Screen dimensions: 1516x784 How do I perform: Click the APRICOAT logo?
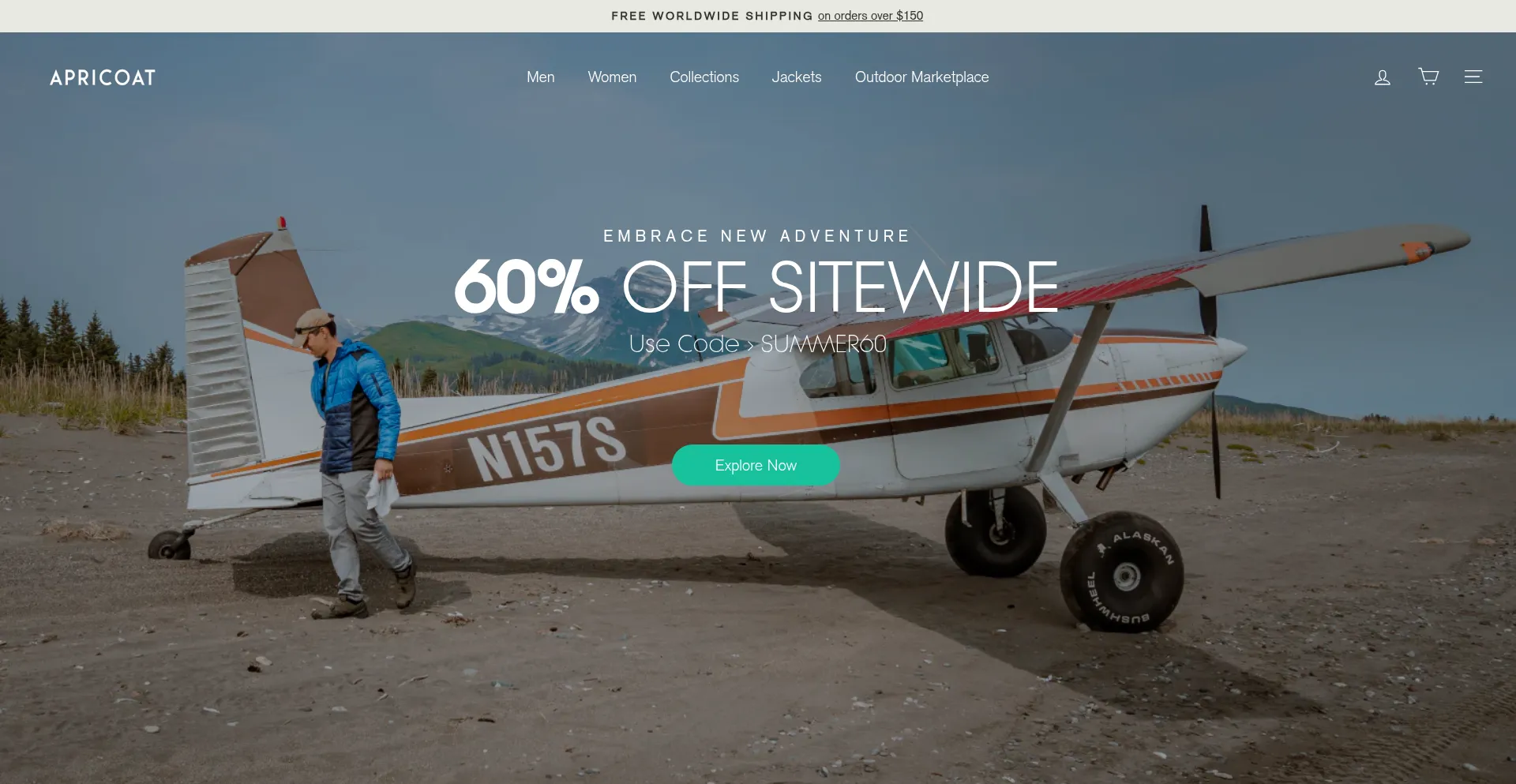tap(103, 77)
